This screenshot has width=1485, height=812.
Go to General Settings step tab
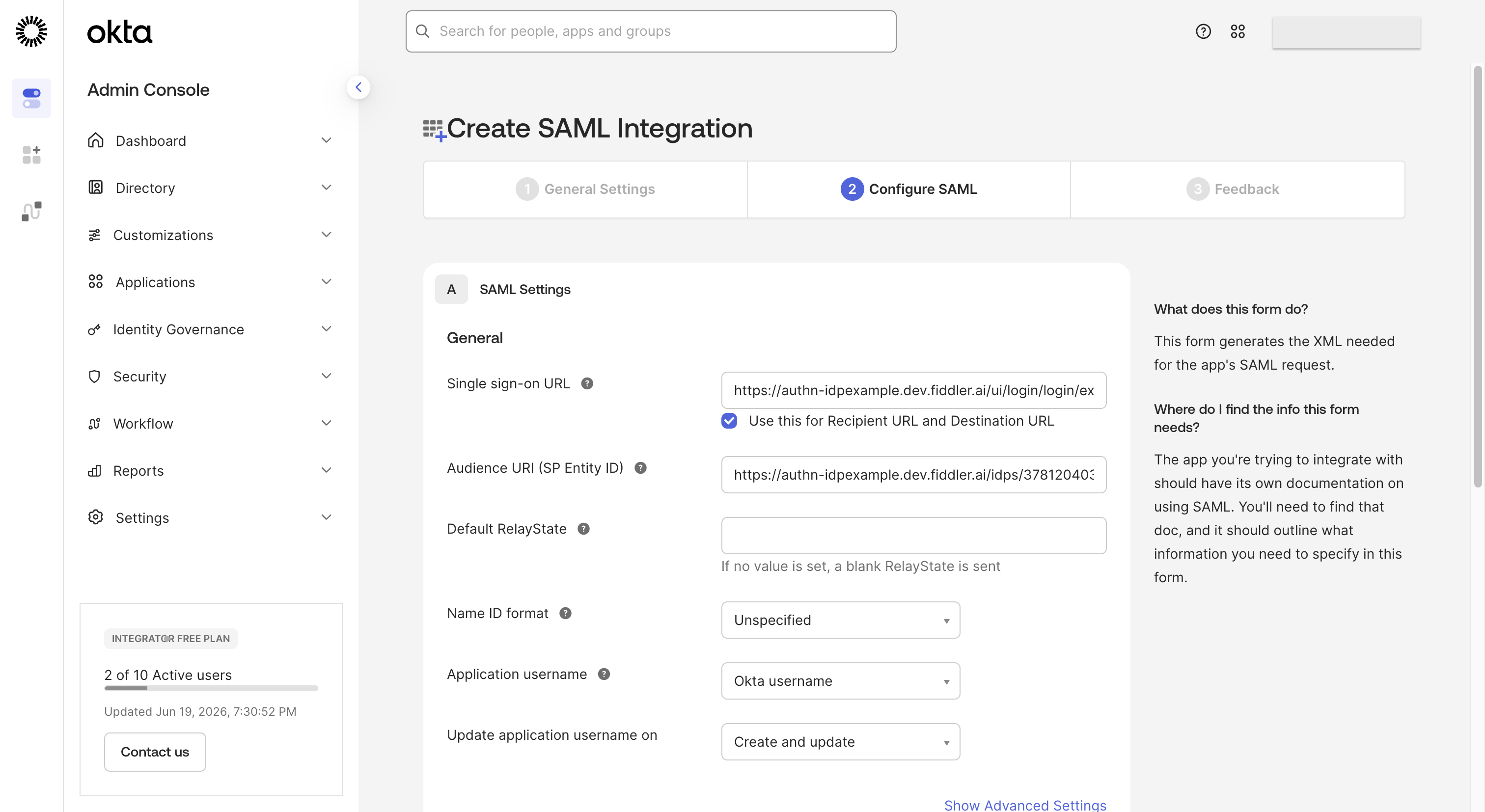pos(585,189)
